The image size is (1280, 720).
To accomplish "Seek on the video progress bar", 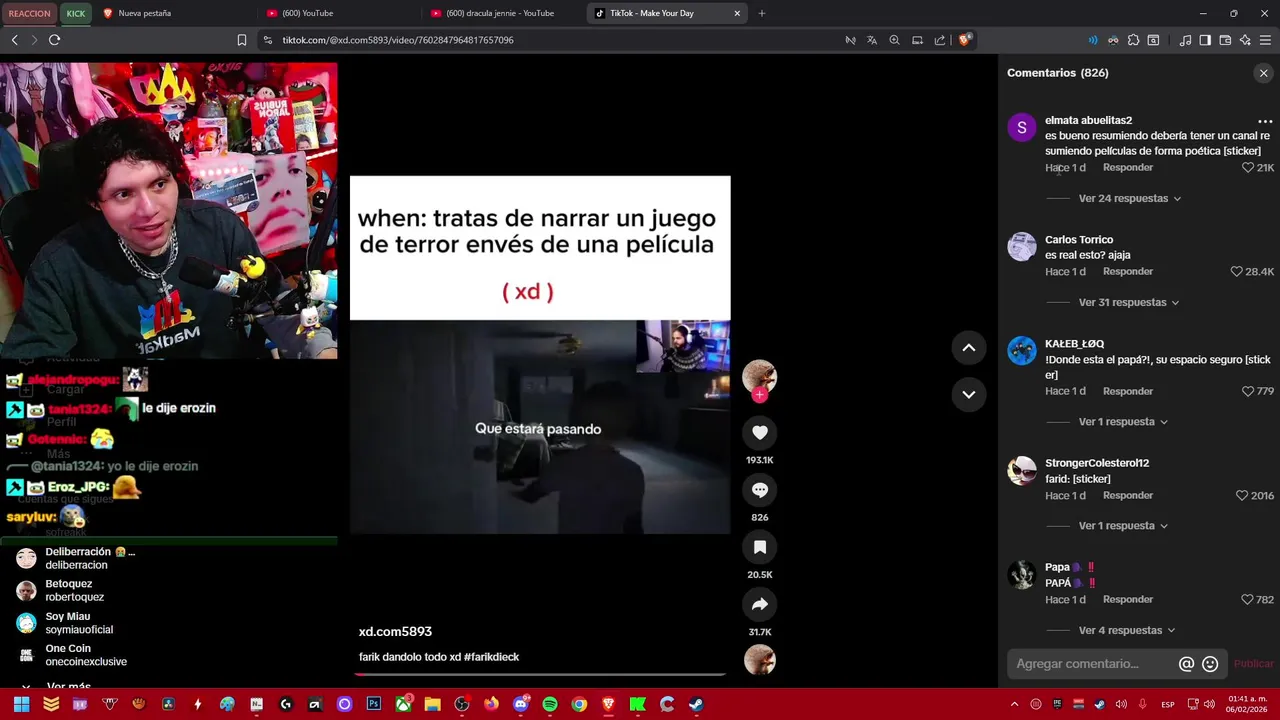I will [x=540, y=674].
